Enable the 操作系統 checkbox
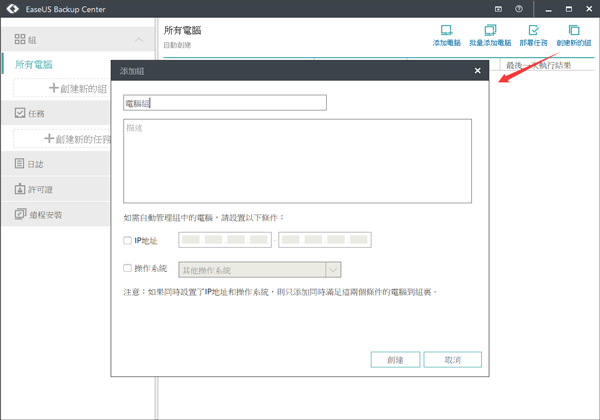 127,268
